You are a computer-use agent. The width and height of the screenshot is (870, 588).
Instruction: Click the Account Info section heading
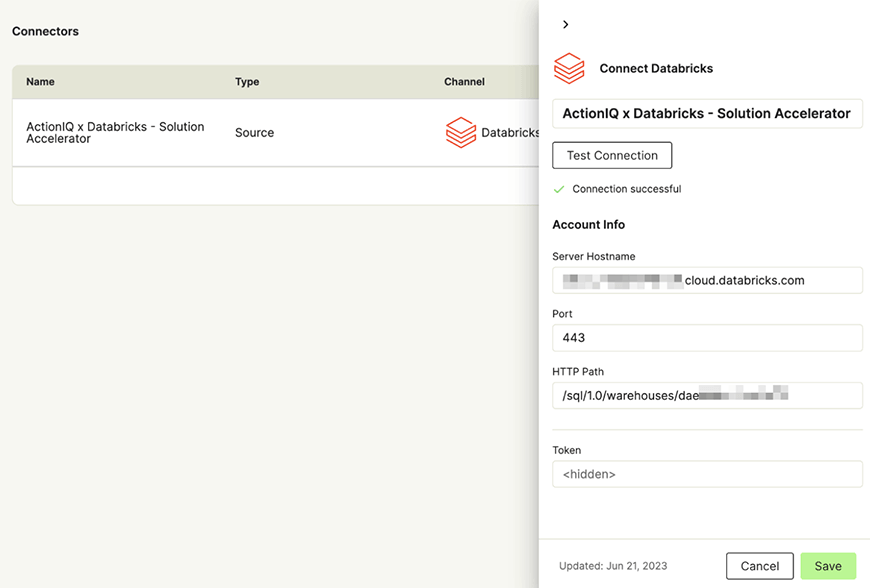[x=589, y=225]
